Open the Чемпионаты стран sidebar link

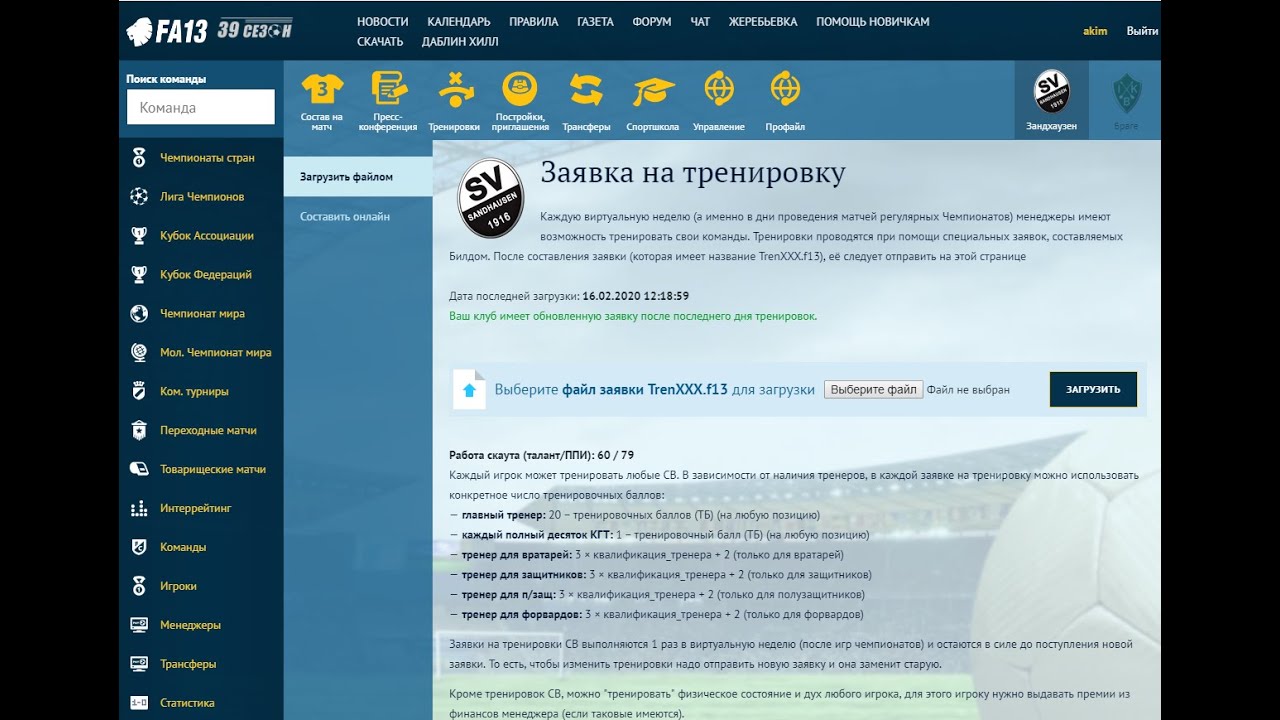(207, 158)
